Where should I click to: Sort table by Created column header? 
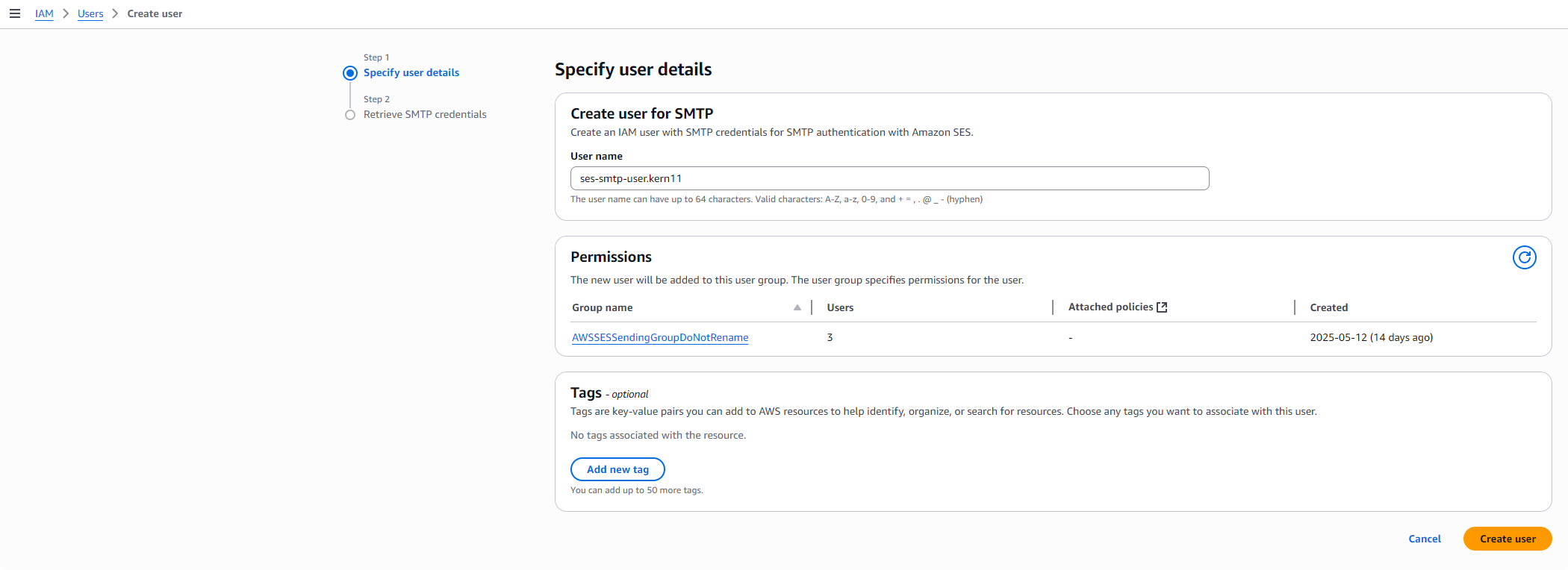tap(1328, 307)
